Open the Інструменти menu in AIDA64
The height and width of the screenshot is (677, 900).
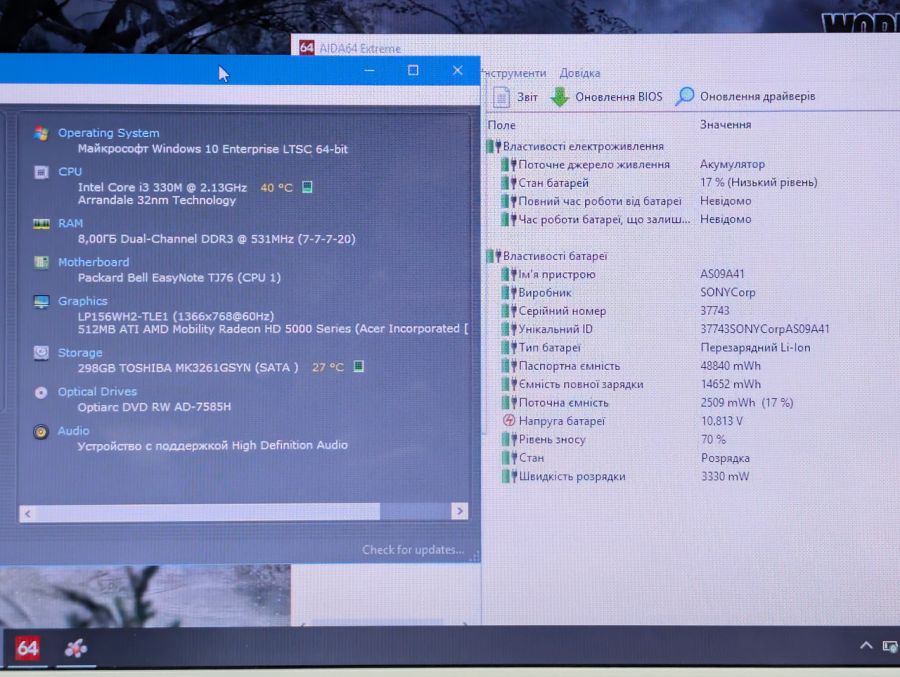click(x=514, y=73)
